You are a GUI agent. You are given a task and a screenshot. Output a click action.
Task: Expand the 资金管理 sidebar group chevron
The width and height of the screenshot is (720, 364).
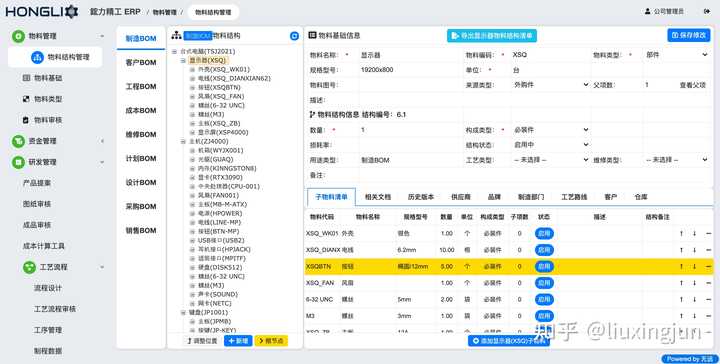[102, 141]
